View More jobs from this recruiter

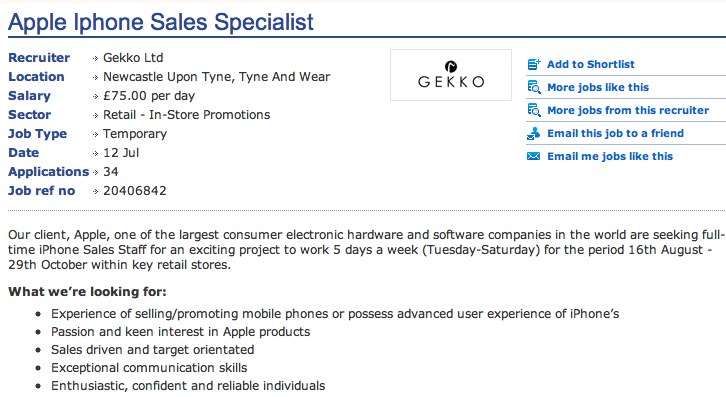pos(628,110)
